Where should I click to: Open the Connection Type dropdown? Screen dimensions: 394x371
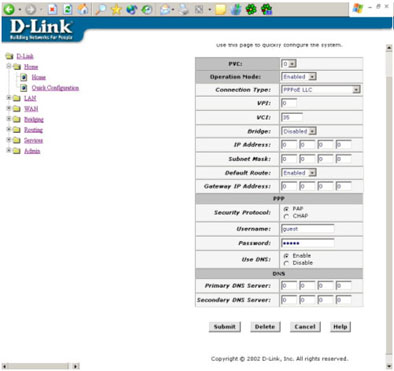[321, 90]
